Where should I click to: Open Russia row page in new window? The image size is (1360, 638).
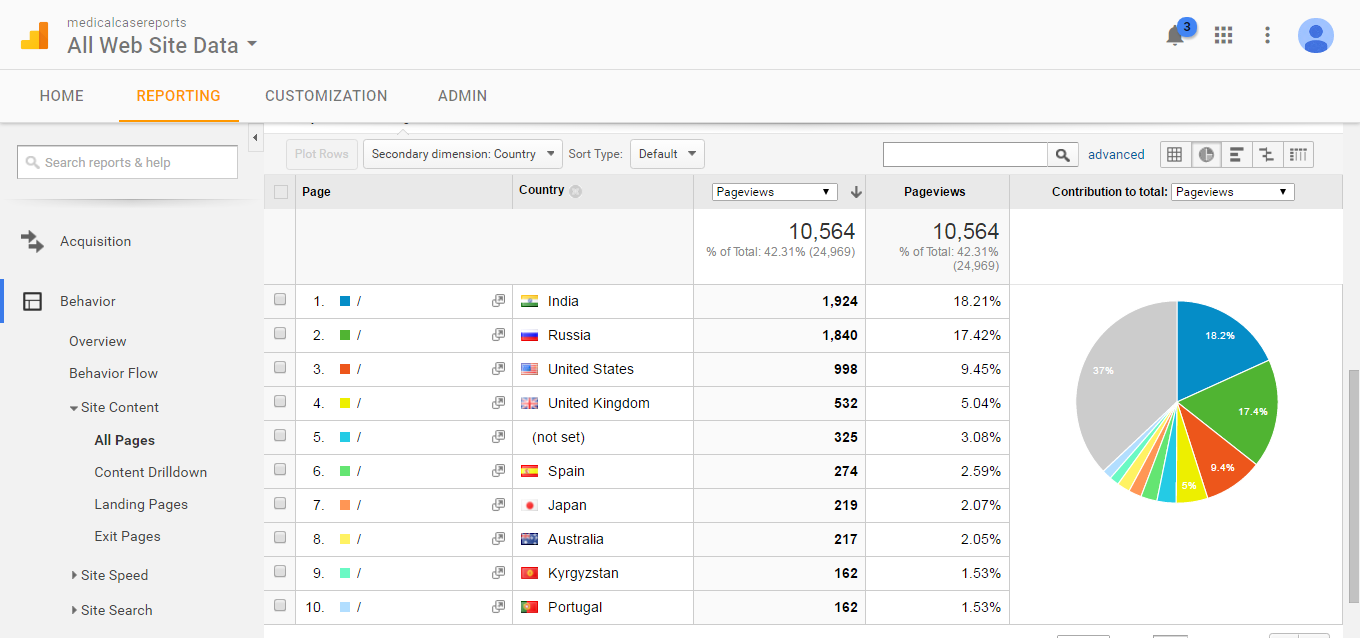(498, 335)
